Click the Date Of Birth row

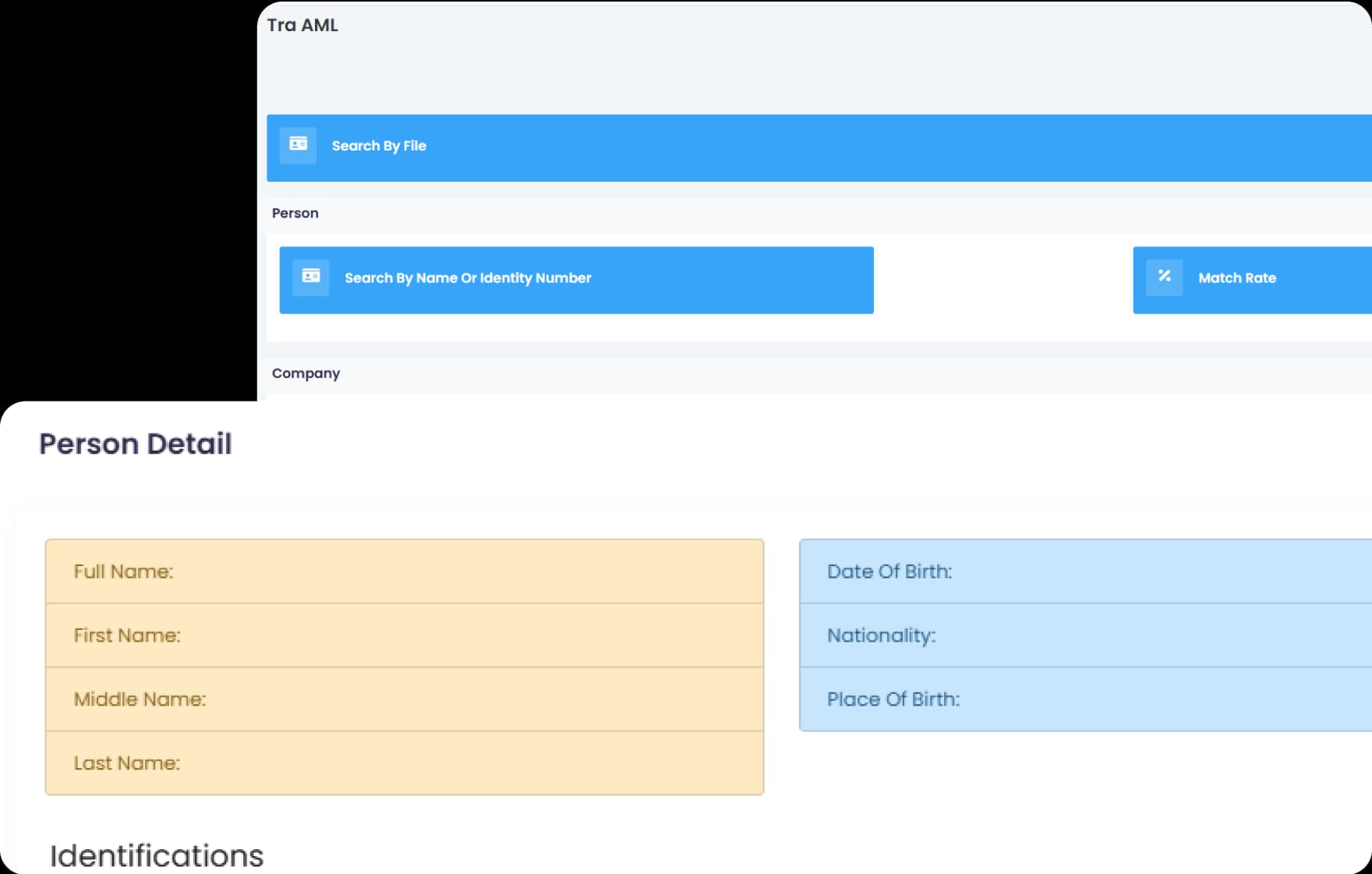coord(1084,571)
